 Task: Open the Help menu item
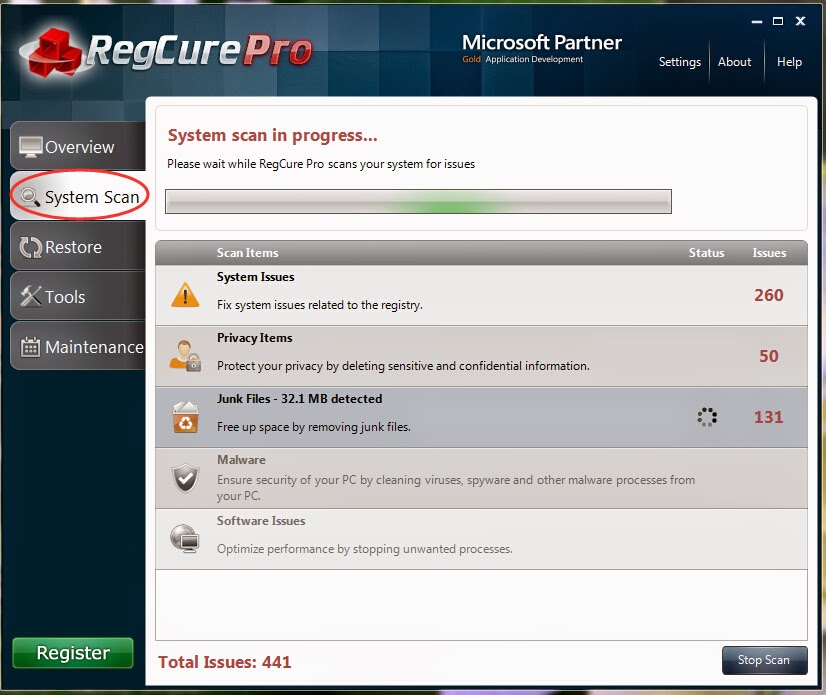point(789,62)
